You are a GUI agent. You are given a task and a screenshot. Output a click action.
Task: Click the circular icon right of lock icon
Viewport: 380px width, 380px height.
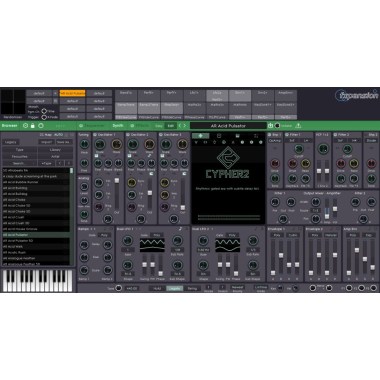[41, 126]
